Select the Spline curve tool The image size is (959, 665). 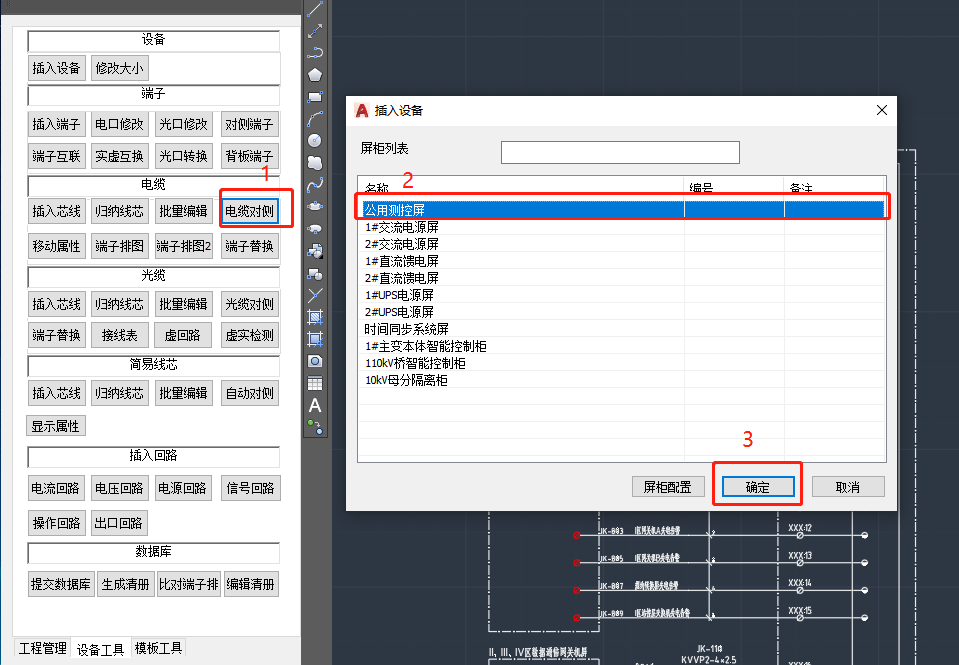click(x=315, y=184)
